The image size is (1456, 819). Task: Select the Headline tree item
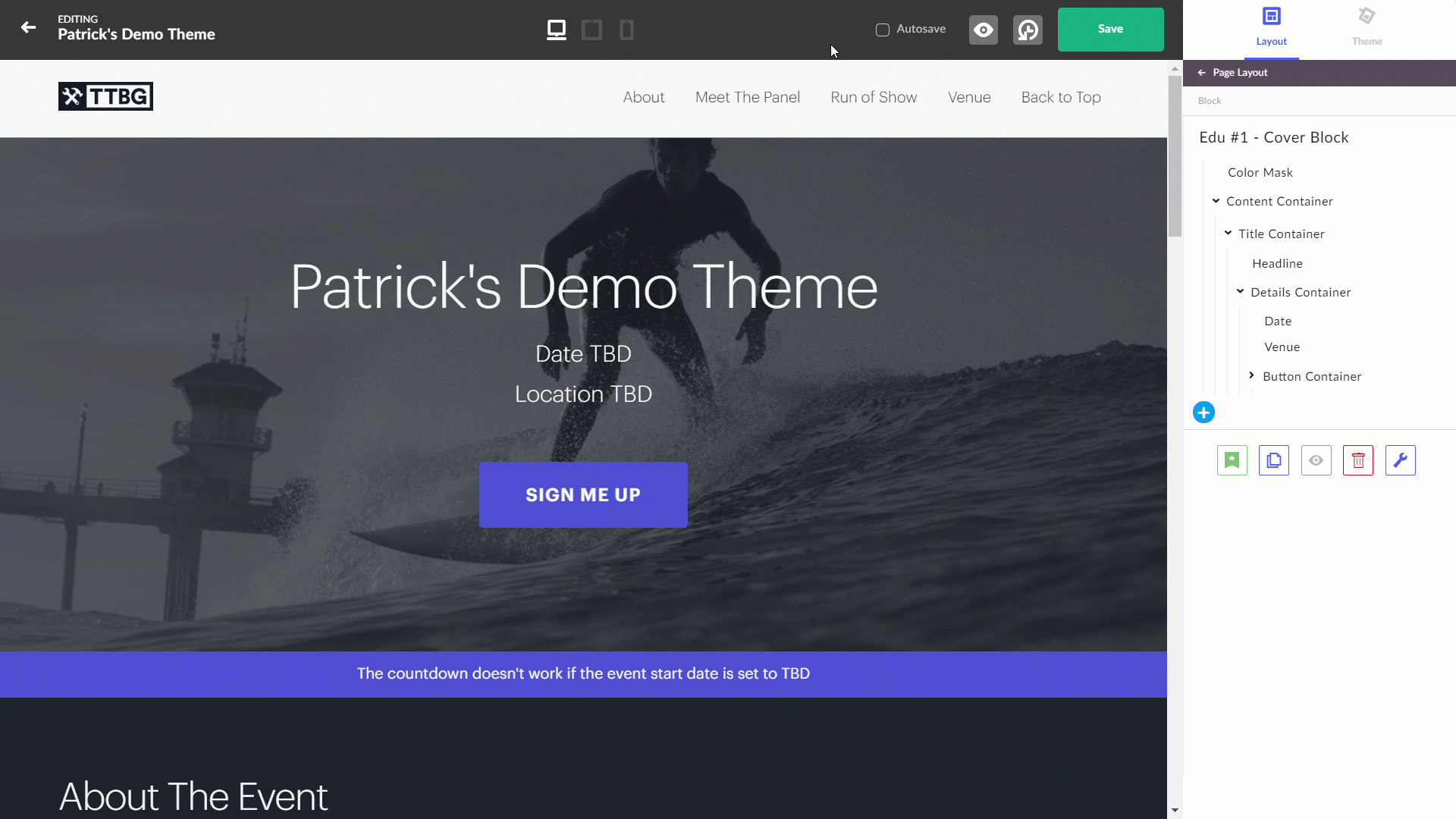click(1277, 263)
